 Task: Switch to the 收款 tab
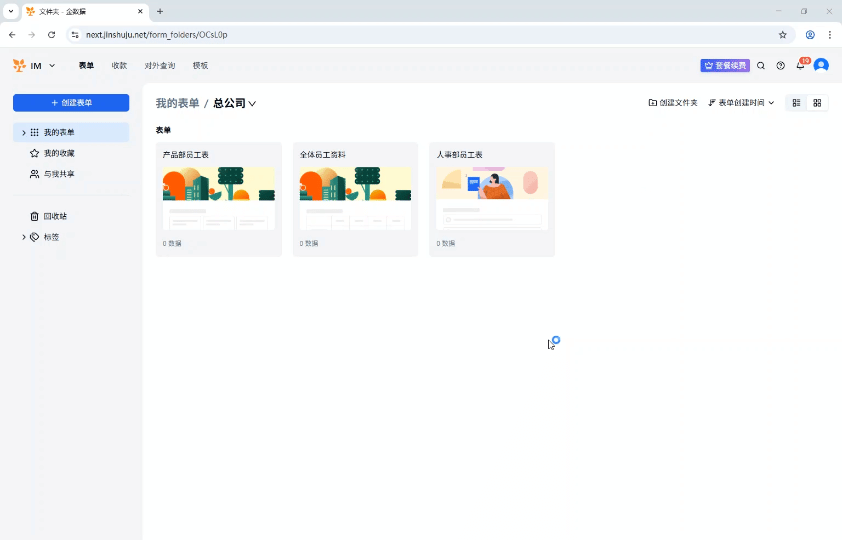click(119, 66)
